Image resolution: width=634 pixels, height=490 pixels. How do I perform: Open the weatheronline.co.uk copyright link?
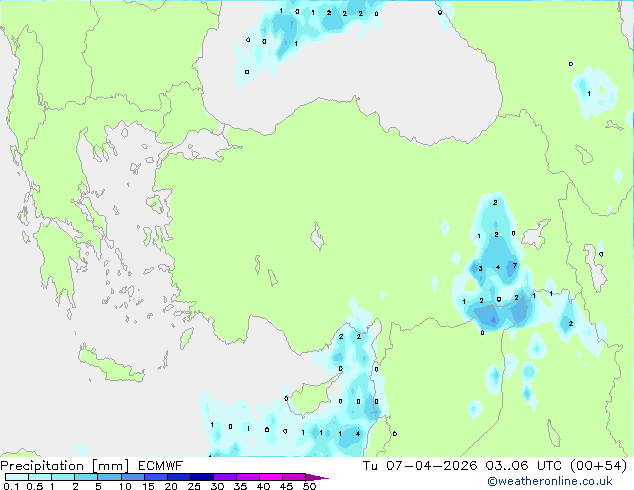pos(549,481)
